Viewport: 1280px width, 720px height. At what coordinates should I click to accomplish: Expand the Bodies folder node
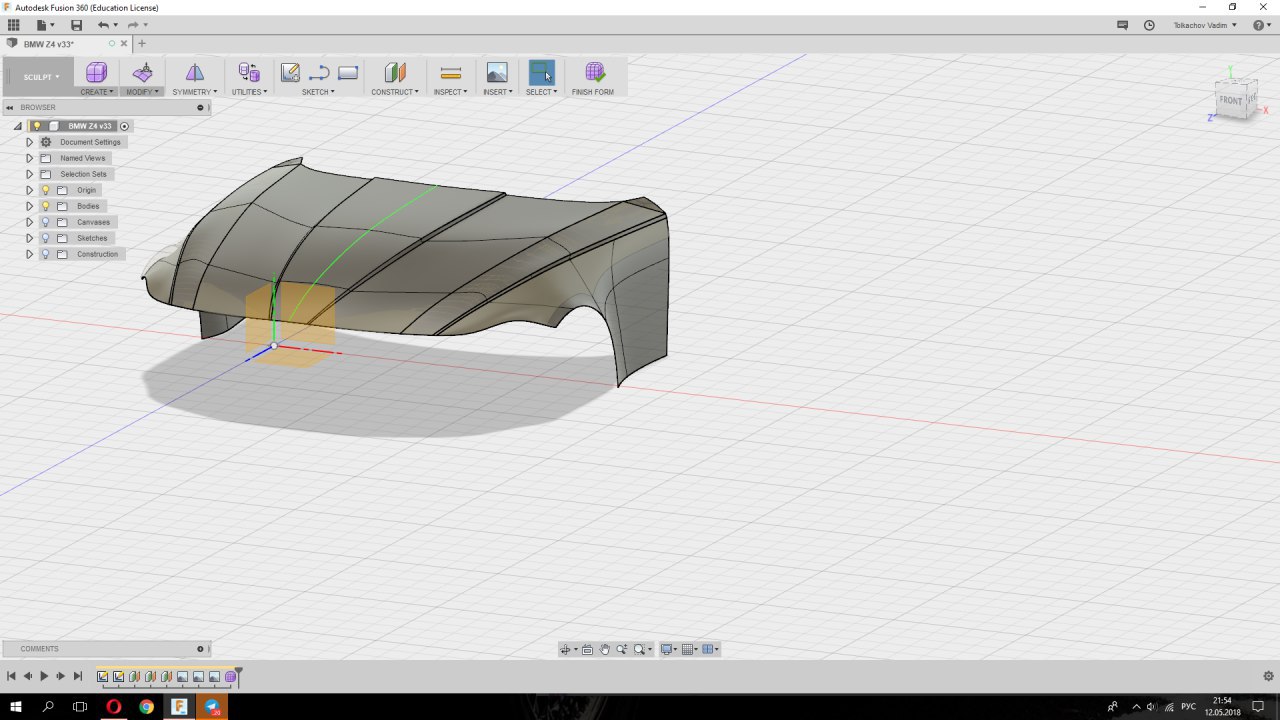pyautogui.click(x=29, y=206)
